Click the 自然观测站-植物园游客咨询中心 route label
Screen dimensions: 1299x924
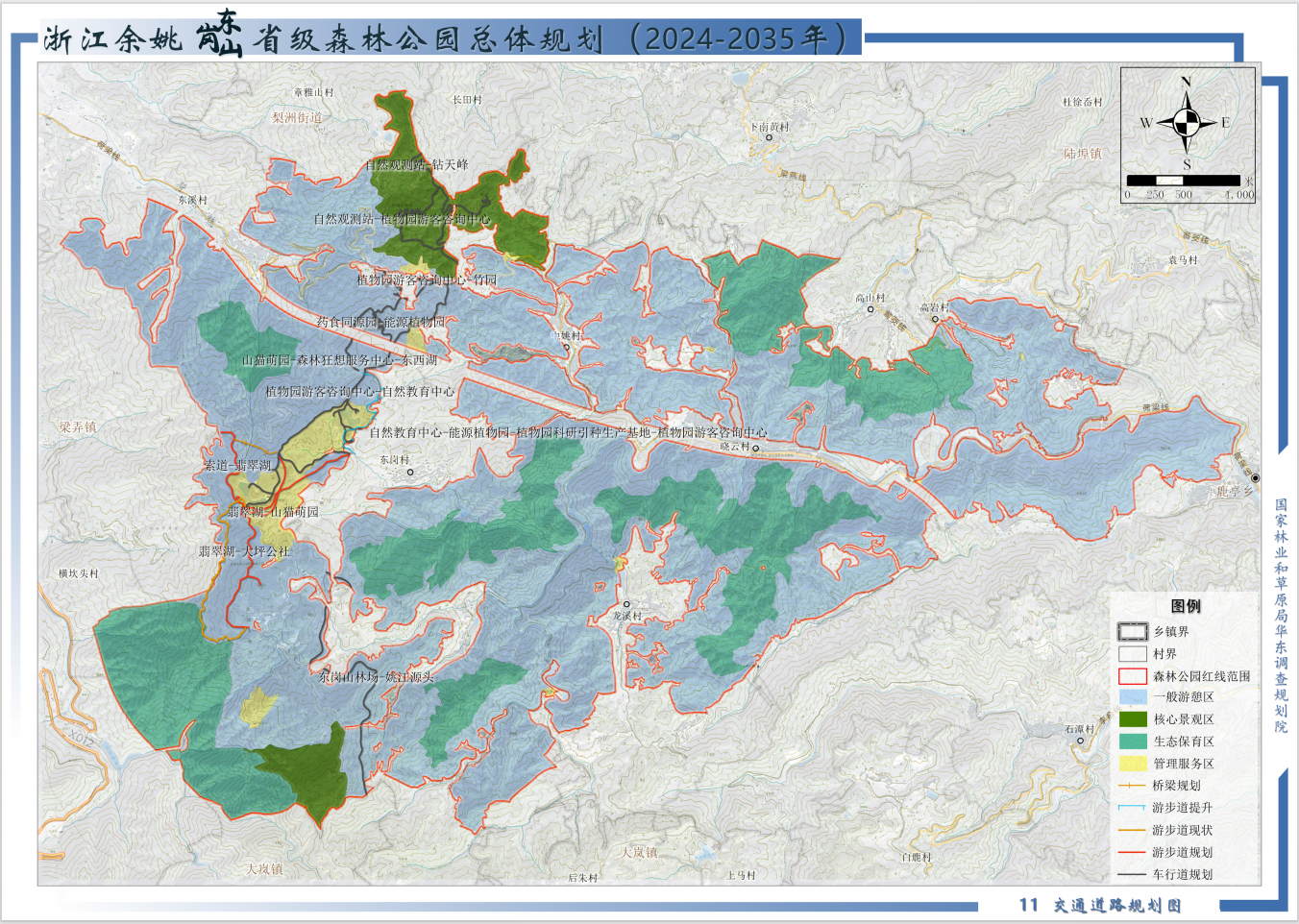click(x=402, y=220)
